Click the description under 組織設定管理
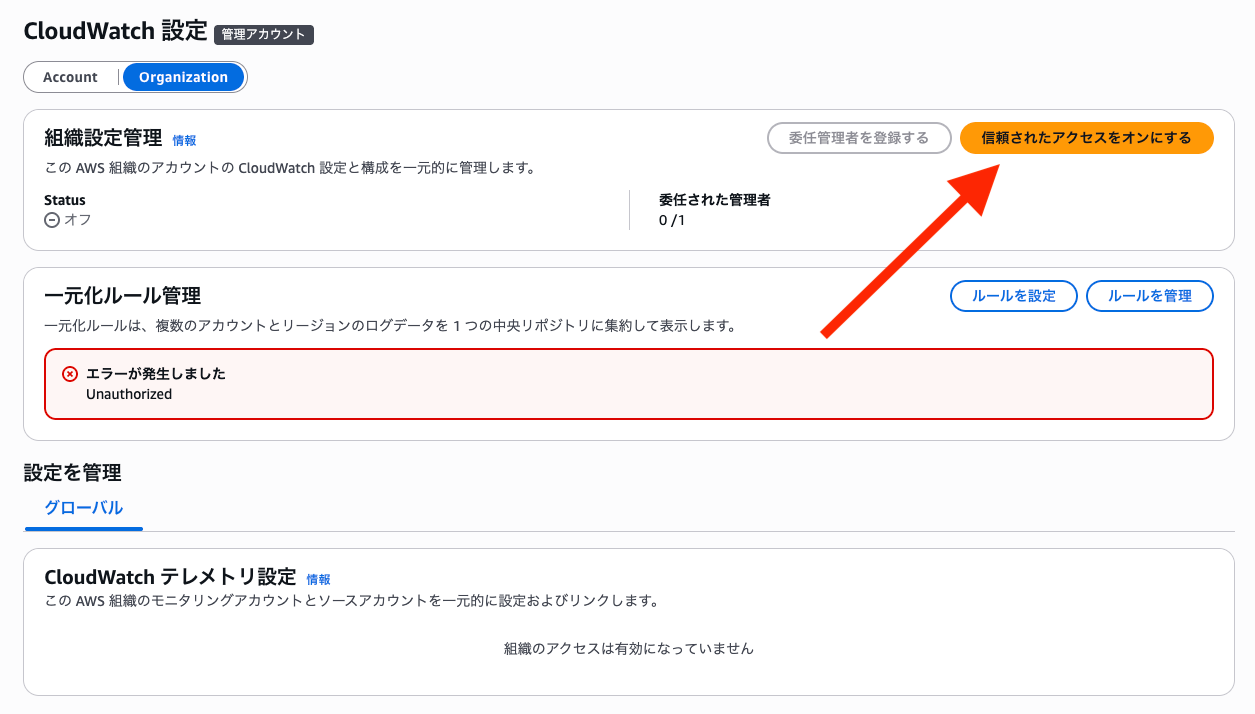The image size is (1255, 714). pos(290,168)
